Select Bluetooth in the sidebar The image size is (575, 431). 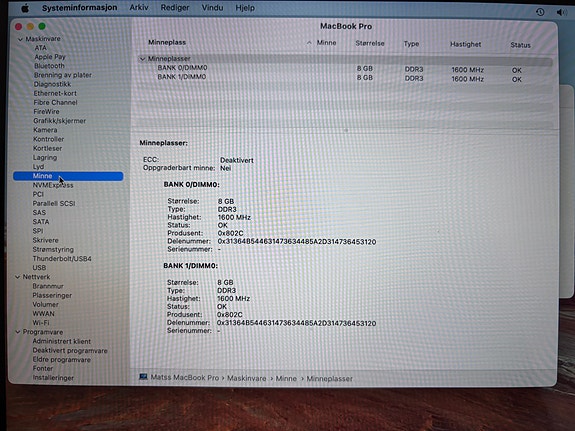[49, 66]
